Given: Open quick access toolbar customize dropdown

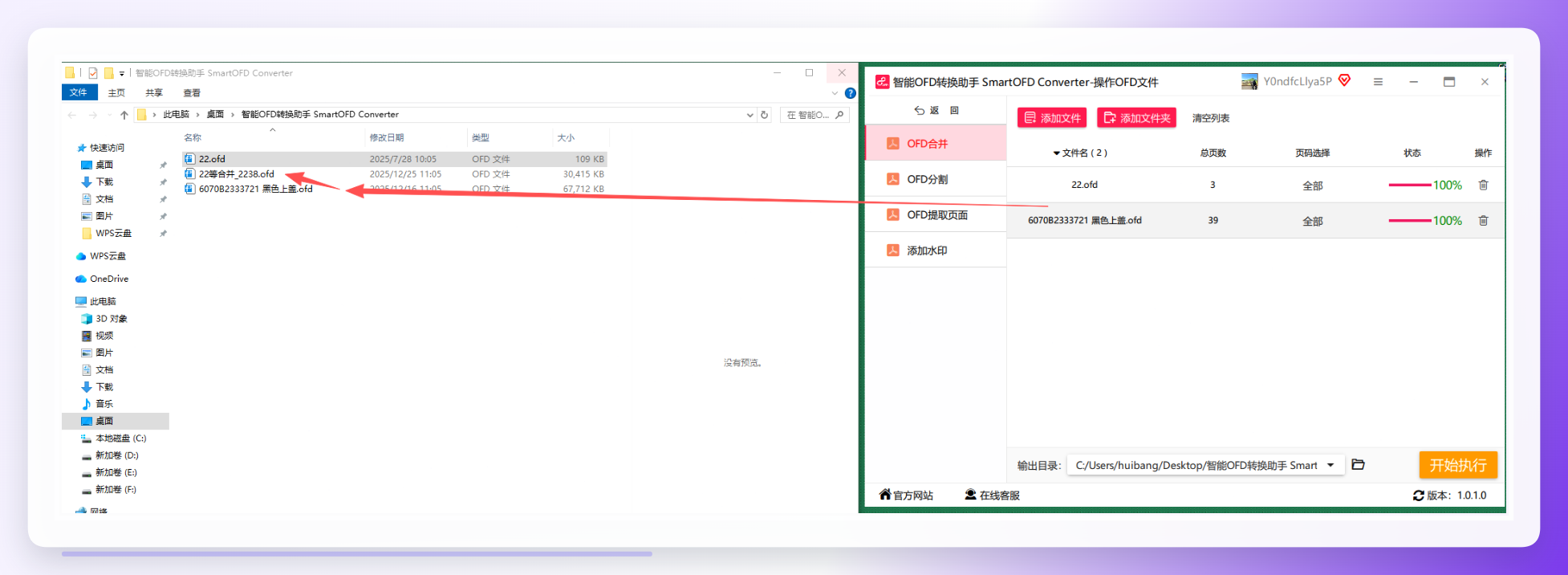Looking at the screenshot, I should point(122,73).
